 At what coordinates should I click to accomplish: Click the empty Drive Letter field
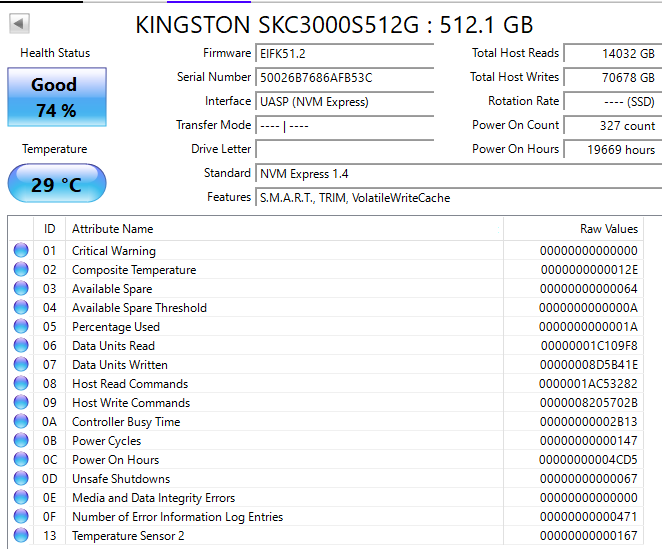[345, 149]
